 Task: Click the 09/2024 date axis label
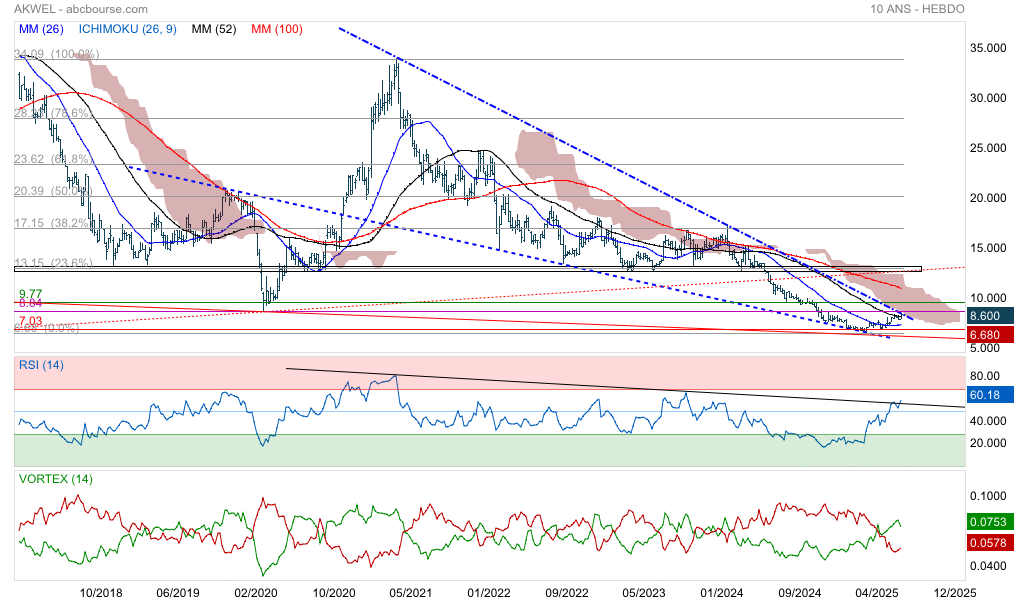click(799, 593)
